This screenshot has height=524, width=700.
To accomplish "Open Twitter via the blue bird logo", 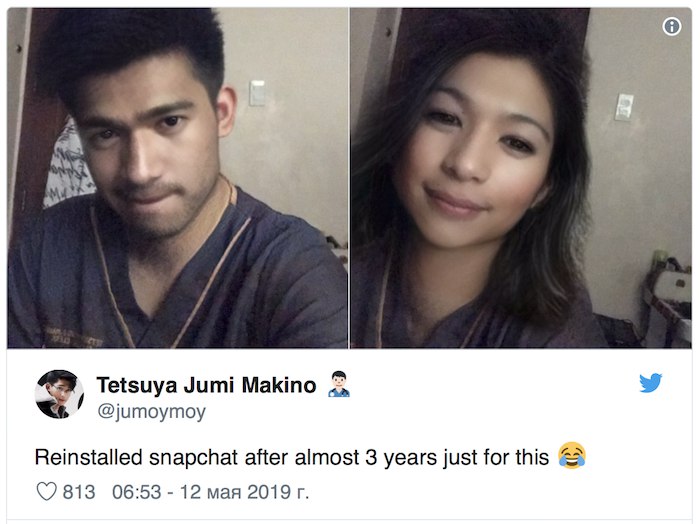I will 650,383.
